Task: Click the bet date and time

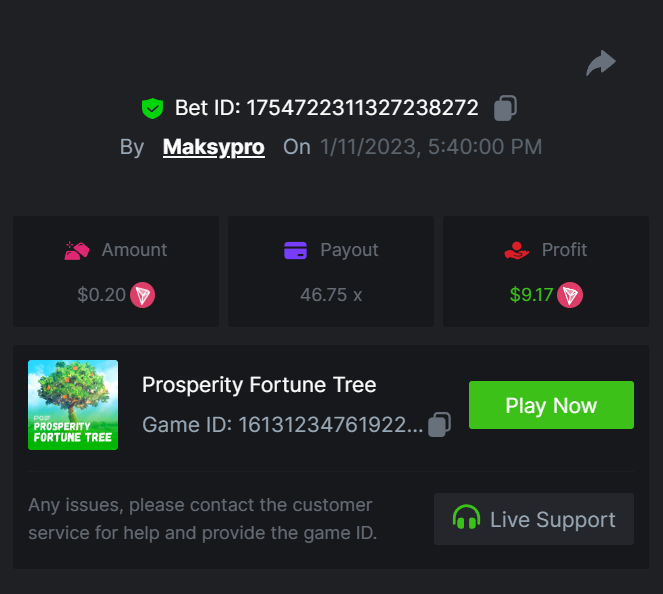Action: [x=431, y=147]
